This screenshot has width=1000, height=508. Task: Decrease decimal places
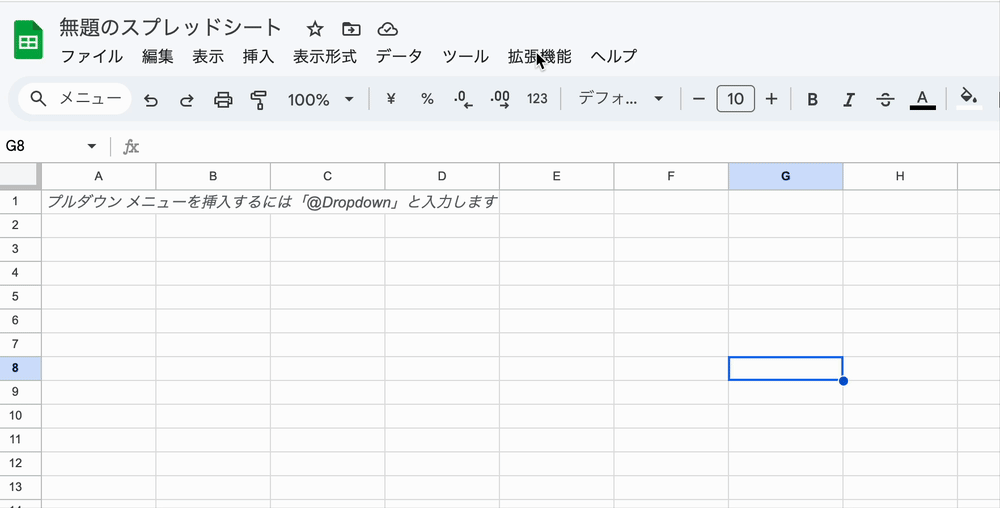[464, 99]
